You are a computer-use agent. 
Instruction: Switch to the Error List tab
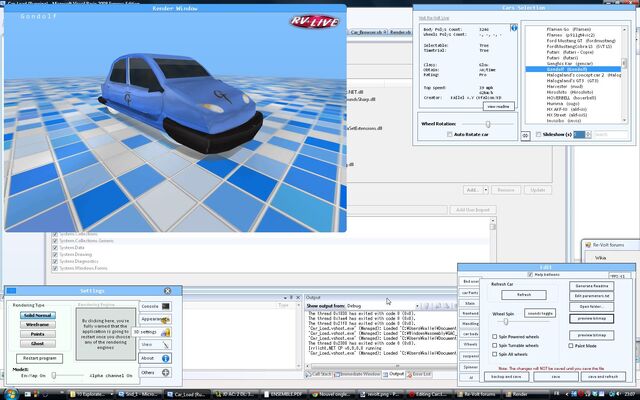419,374
